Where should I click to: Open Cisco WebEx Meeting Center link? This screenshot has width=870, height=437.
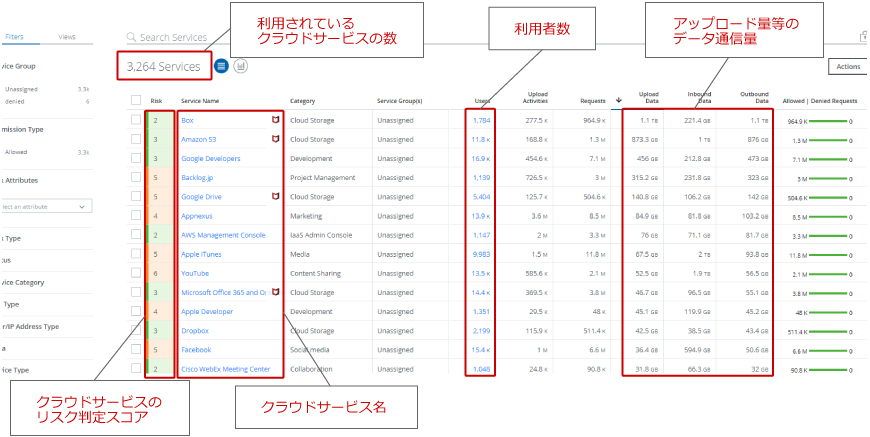coord(225,369)
